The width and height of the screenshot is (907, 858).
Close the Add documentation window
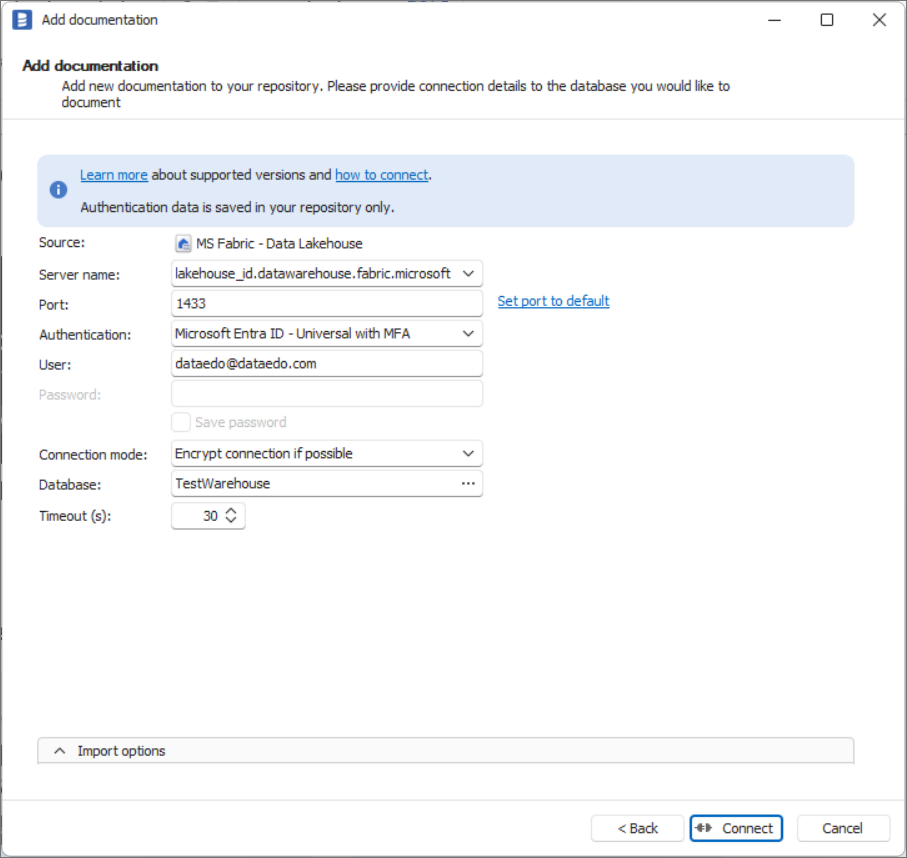[x=879, y=20]
